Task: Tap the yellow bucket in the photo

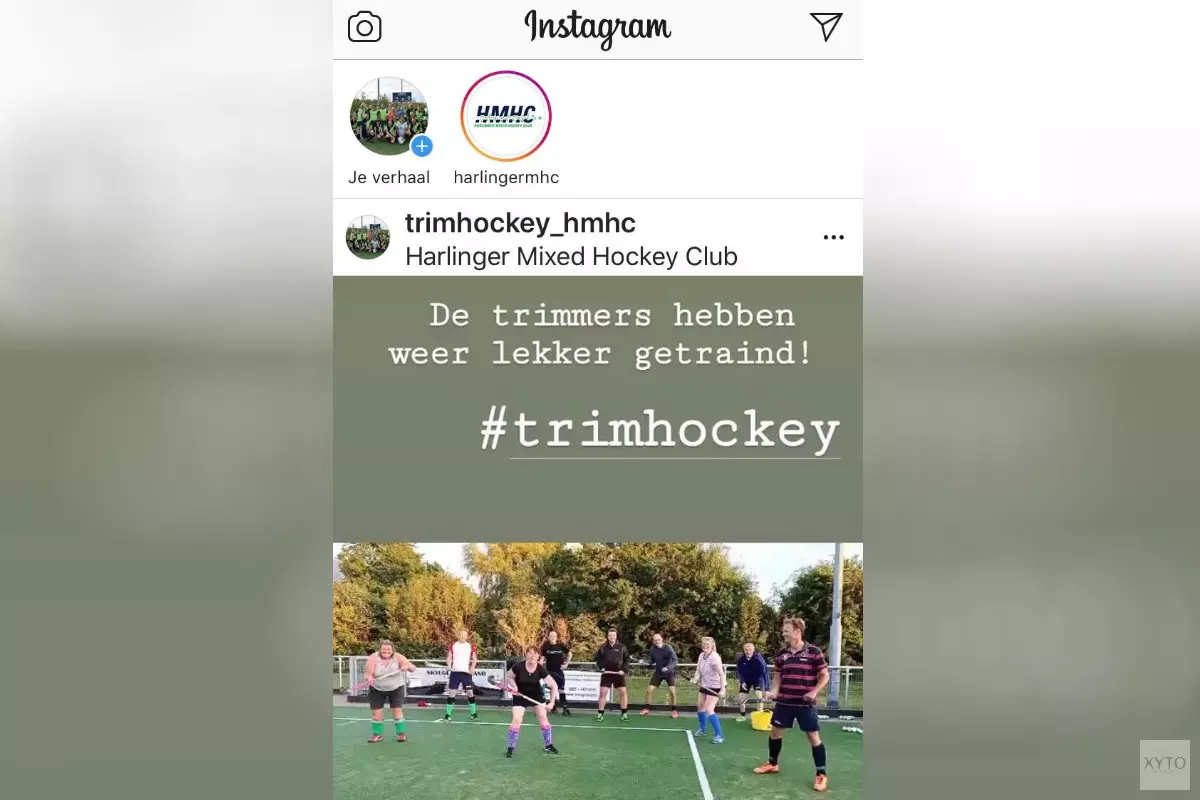Action: coord(762,720)
